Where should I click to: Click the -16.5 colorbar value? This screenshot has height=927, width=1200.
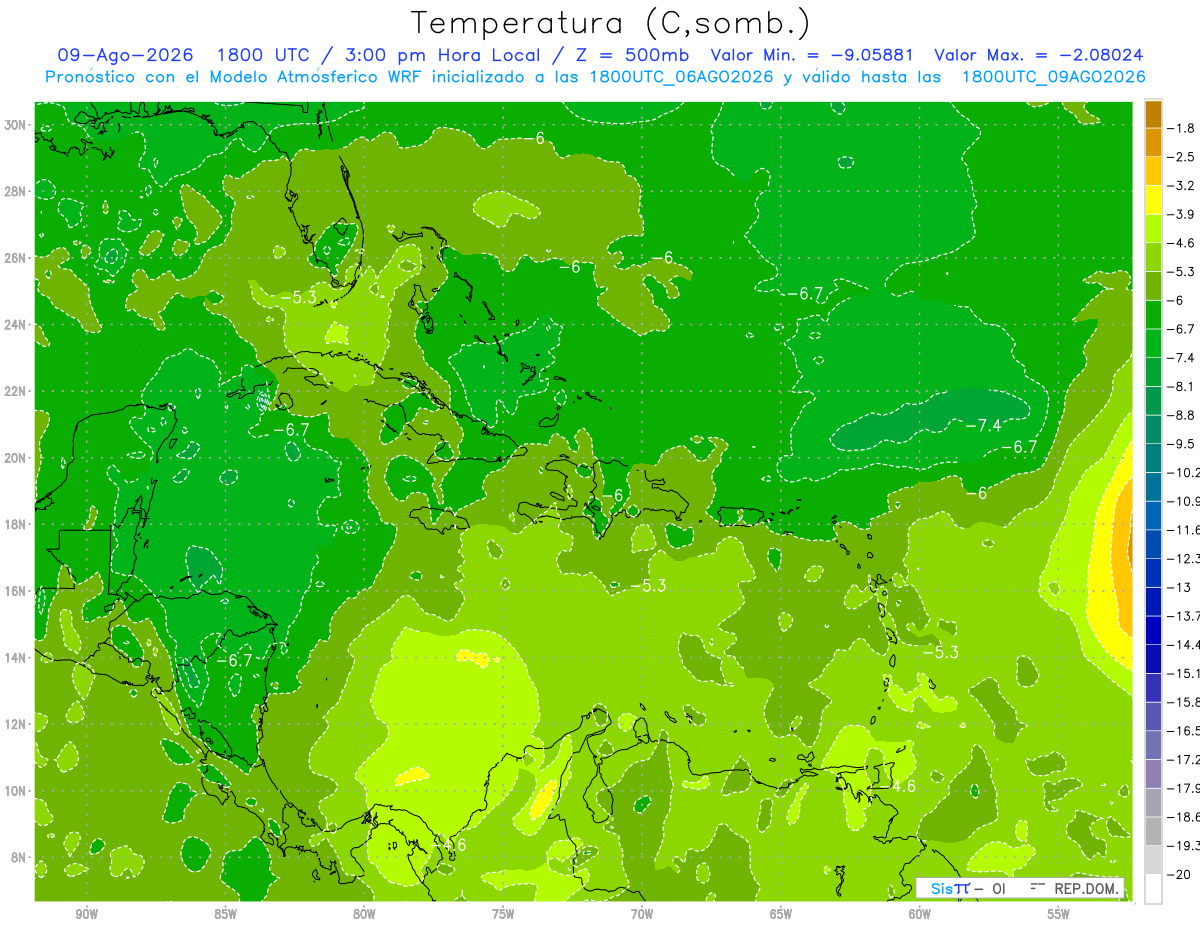(x=1183, y=731)
